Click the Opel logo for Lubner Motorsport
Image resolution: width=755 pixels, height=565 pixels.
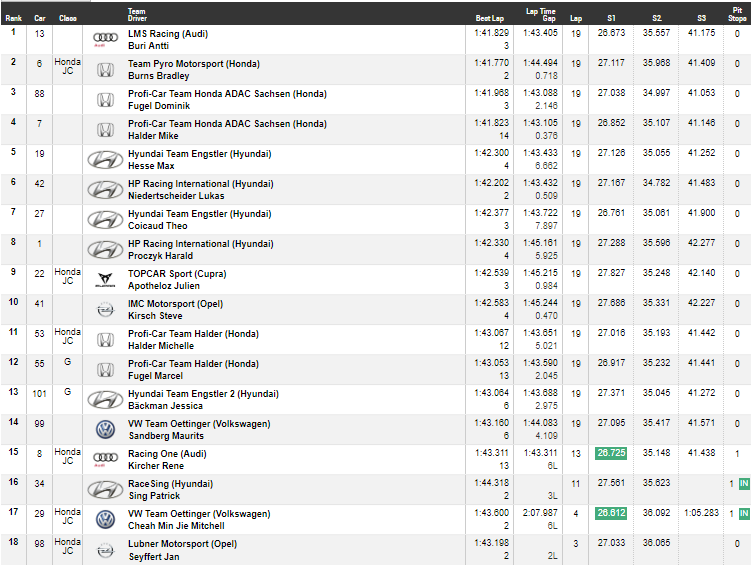click(x=105, y=551)
